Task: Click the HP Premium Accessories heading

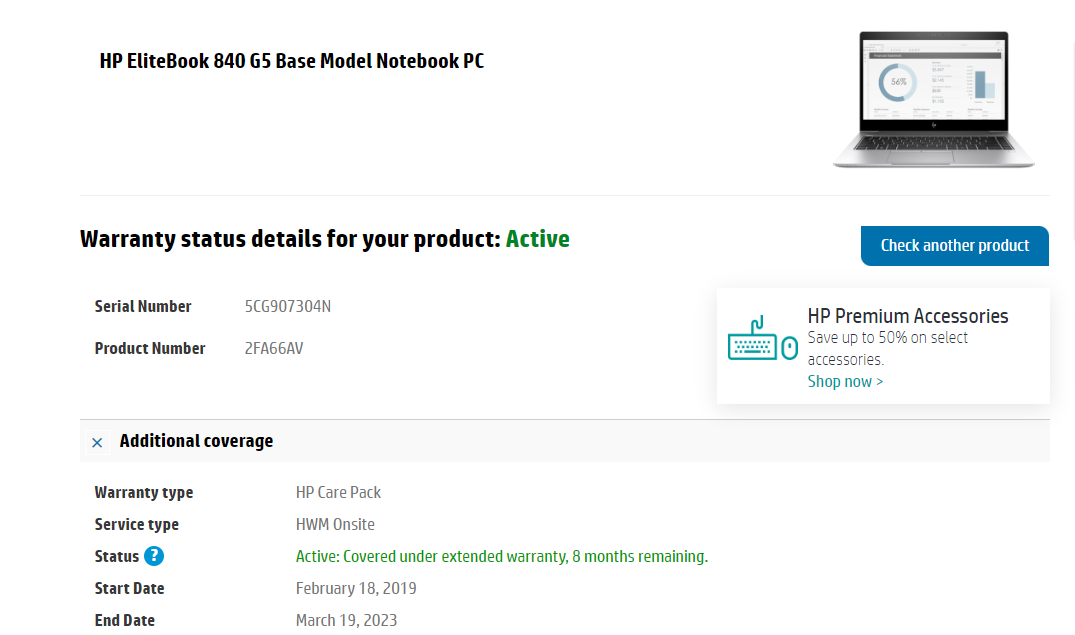Action: click(x=907, y=316)
